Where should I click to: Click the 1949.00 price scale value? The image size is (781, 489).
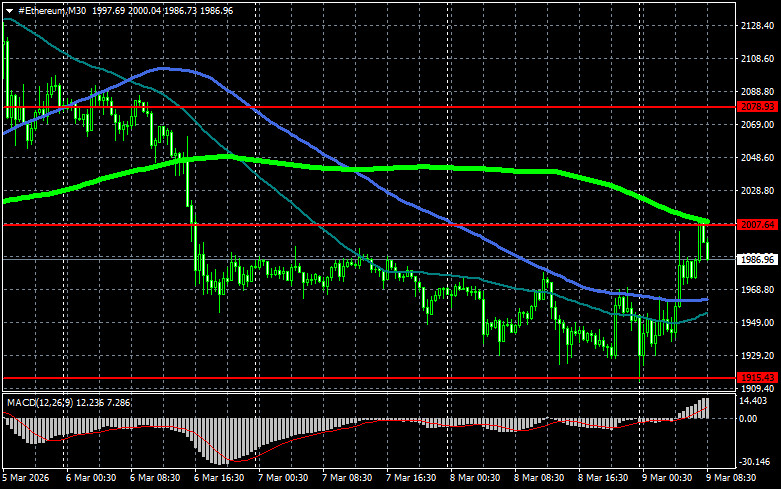click(x=758, y=323)
